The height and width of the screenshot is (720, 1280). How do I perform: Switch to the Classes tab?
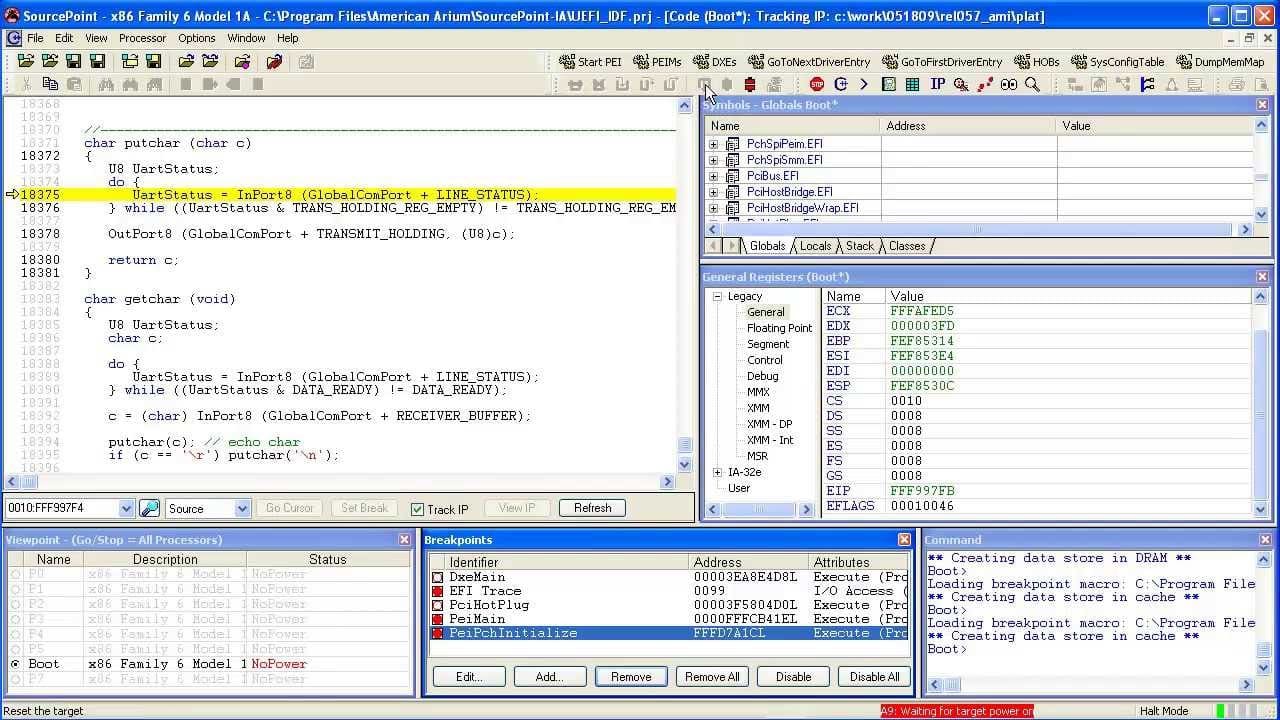click(906, 246)
